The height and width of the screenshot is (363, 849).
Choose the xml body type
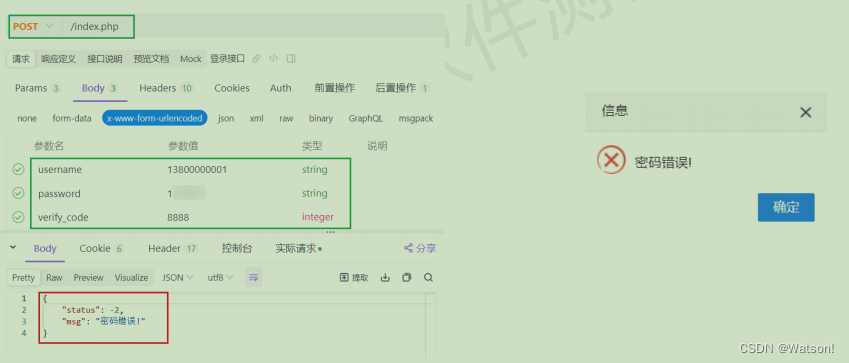tap(257, 118)
